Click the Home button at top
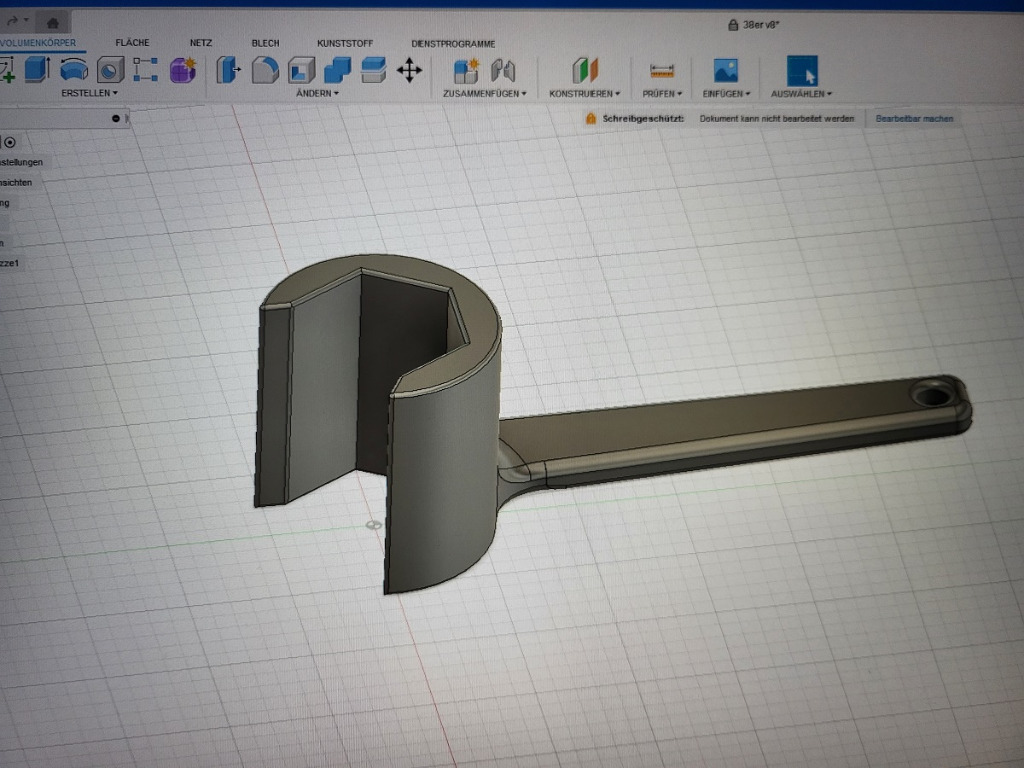Viewport: 1024px width, 768px height. click(x=52, y=21)
